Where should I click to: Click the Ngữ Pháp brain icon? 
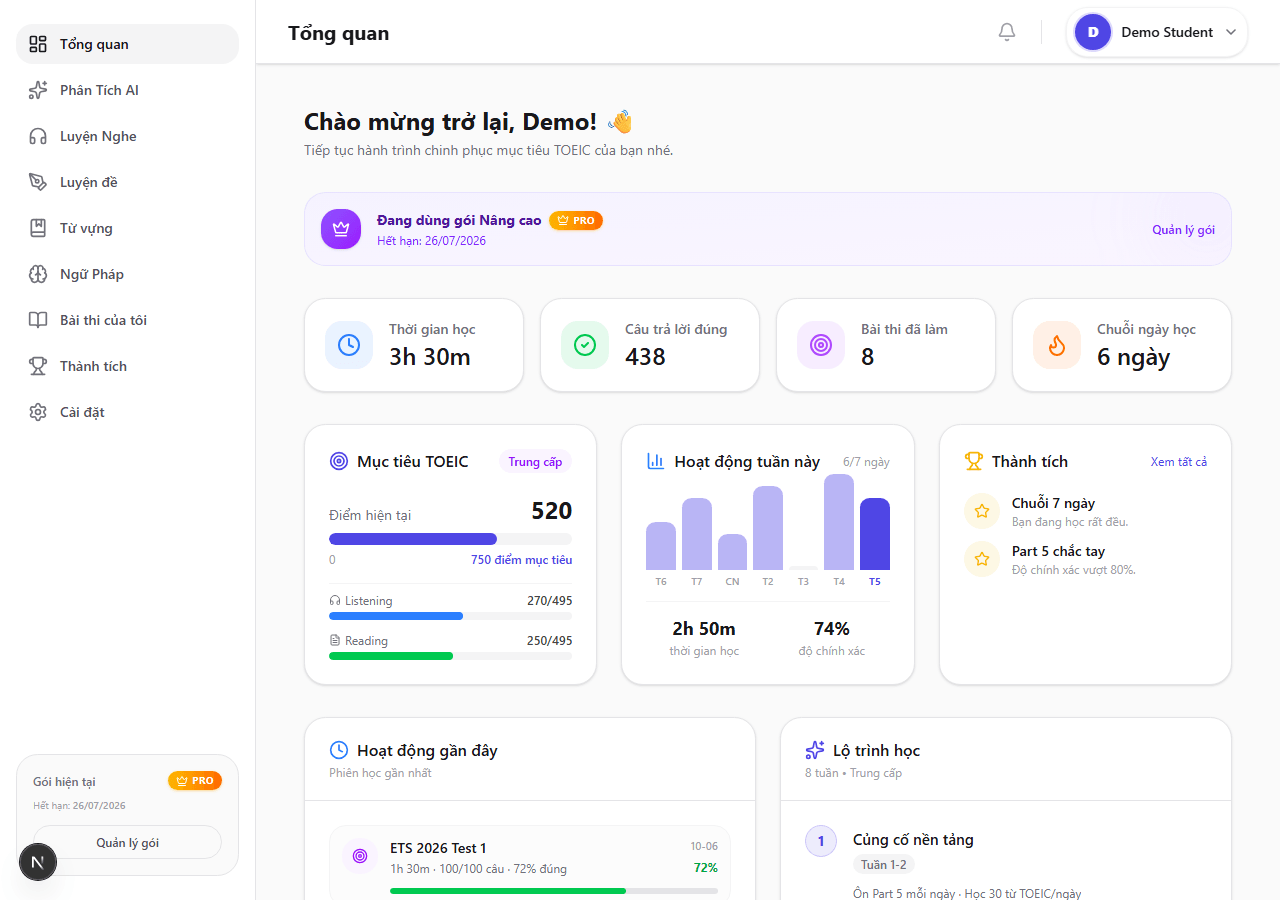(x=38, y=274)
